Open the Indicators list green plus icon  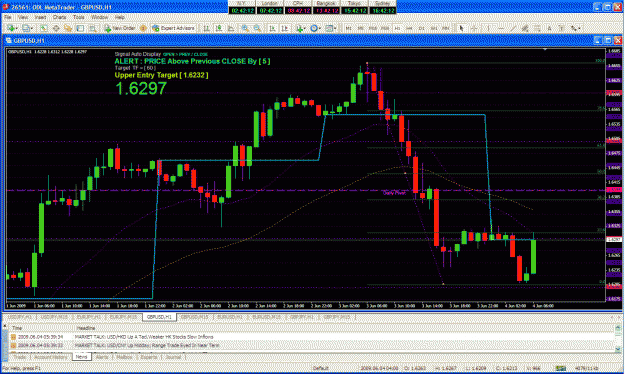click(299, 28)
